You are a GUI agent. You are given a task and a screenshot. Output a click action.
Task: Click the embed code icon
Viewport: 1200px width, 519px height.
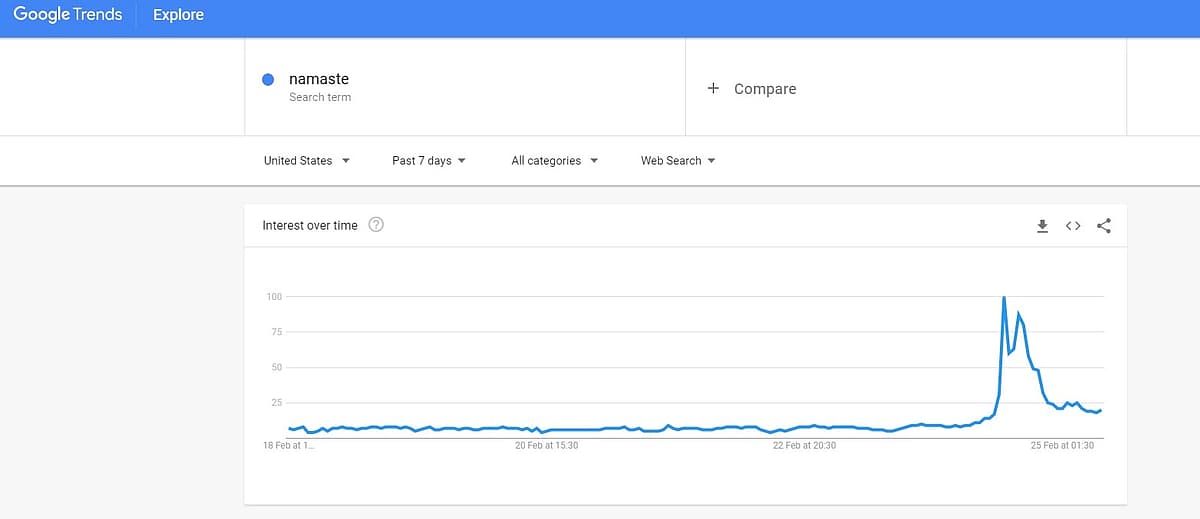tap(1073, 226)
